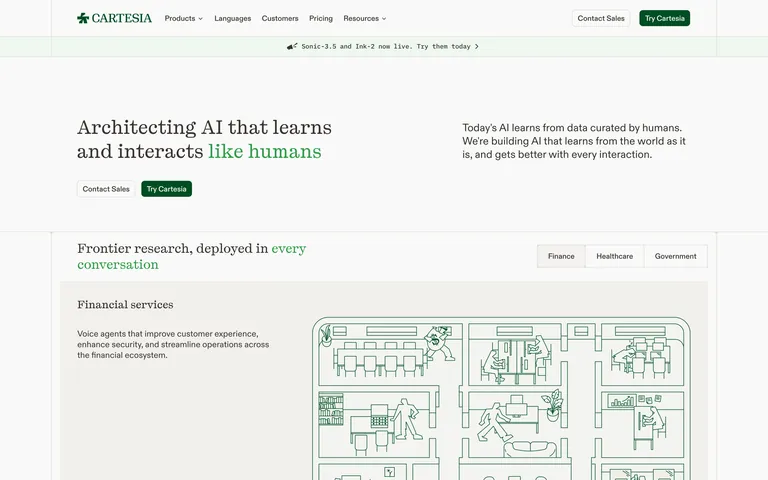Click Try Cartesia below the hero headline
Screen dimensions: 768x480
[x=167, y=189]
